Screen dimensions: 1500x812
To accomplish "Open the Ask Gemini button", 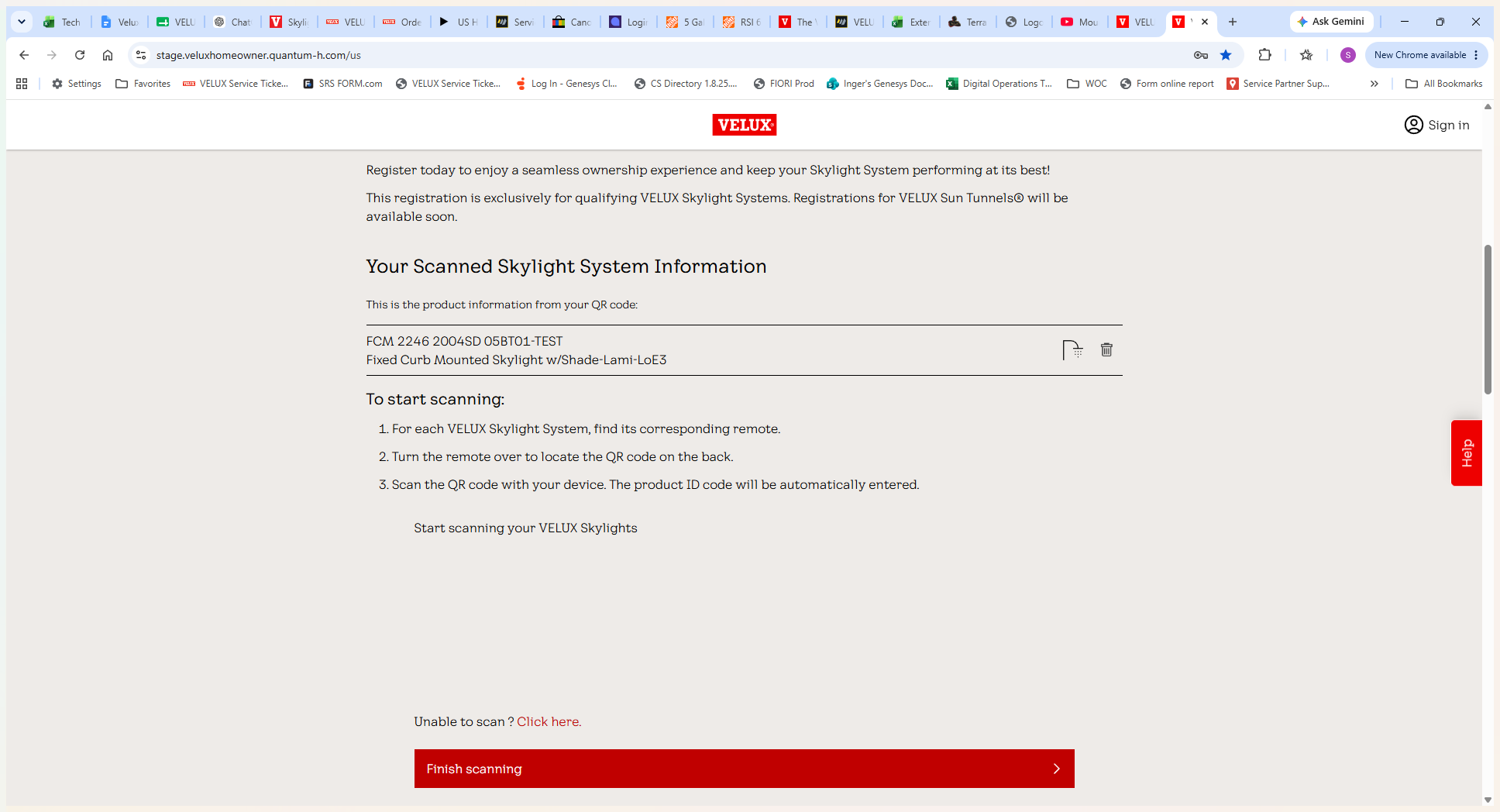I will pyautogui.click(x=1331, y=22).
